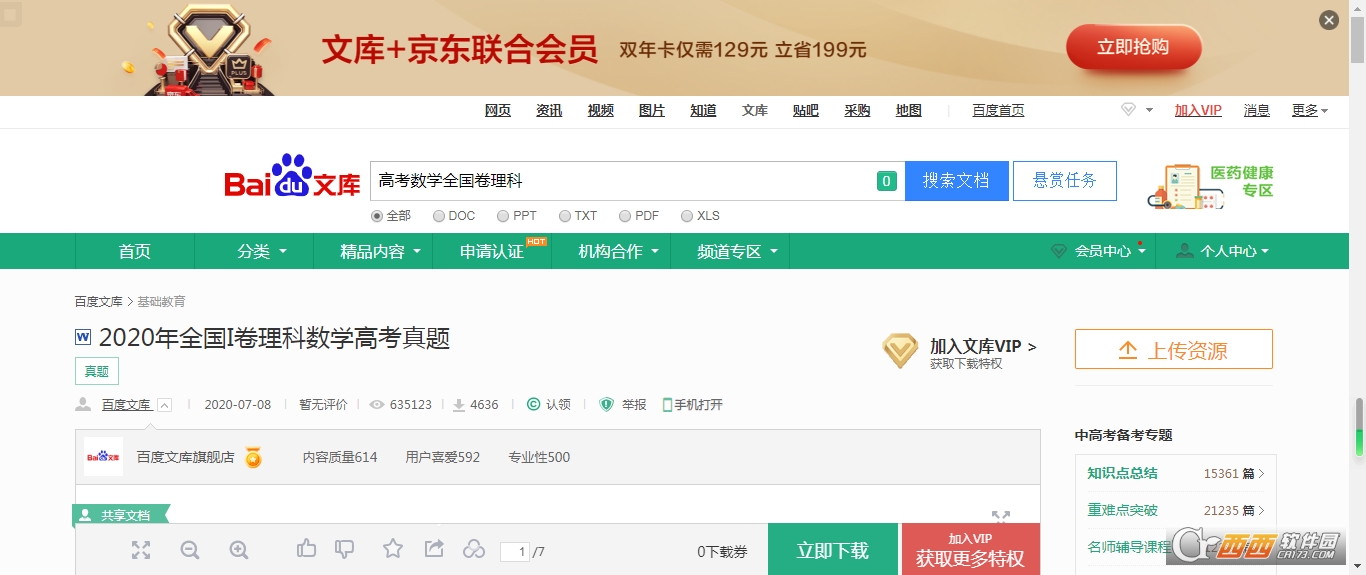1366x575 pixels.
Task: Open the 加入VIP link in top bar
Action: 1198,111
